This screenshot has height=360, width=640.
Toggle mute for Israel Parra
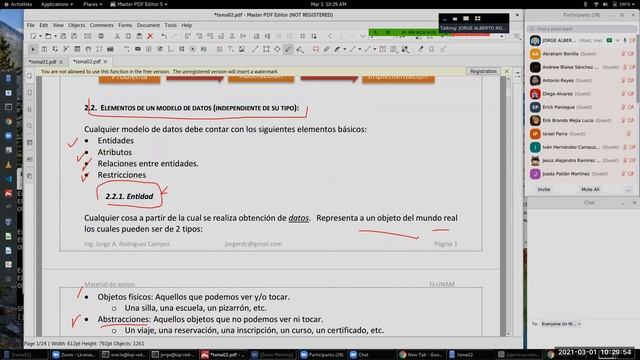click(629, 134)
